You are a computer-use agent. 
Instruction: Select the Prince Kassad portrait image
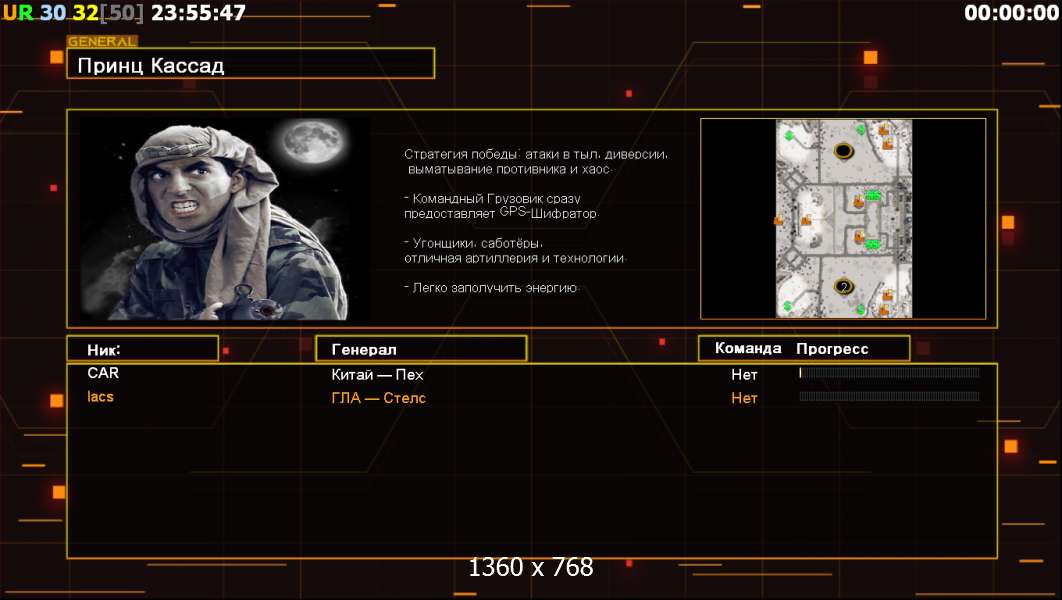pyautogui.click(x=224, y=219)
